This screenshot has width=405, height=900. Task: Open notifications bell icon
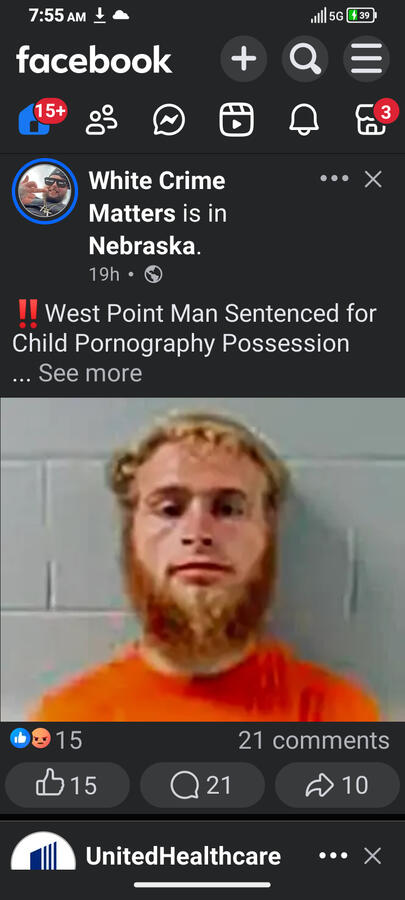coord(304,120)
